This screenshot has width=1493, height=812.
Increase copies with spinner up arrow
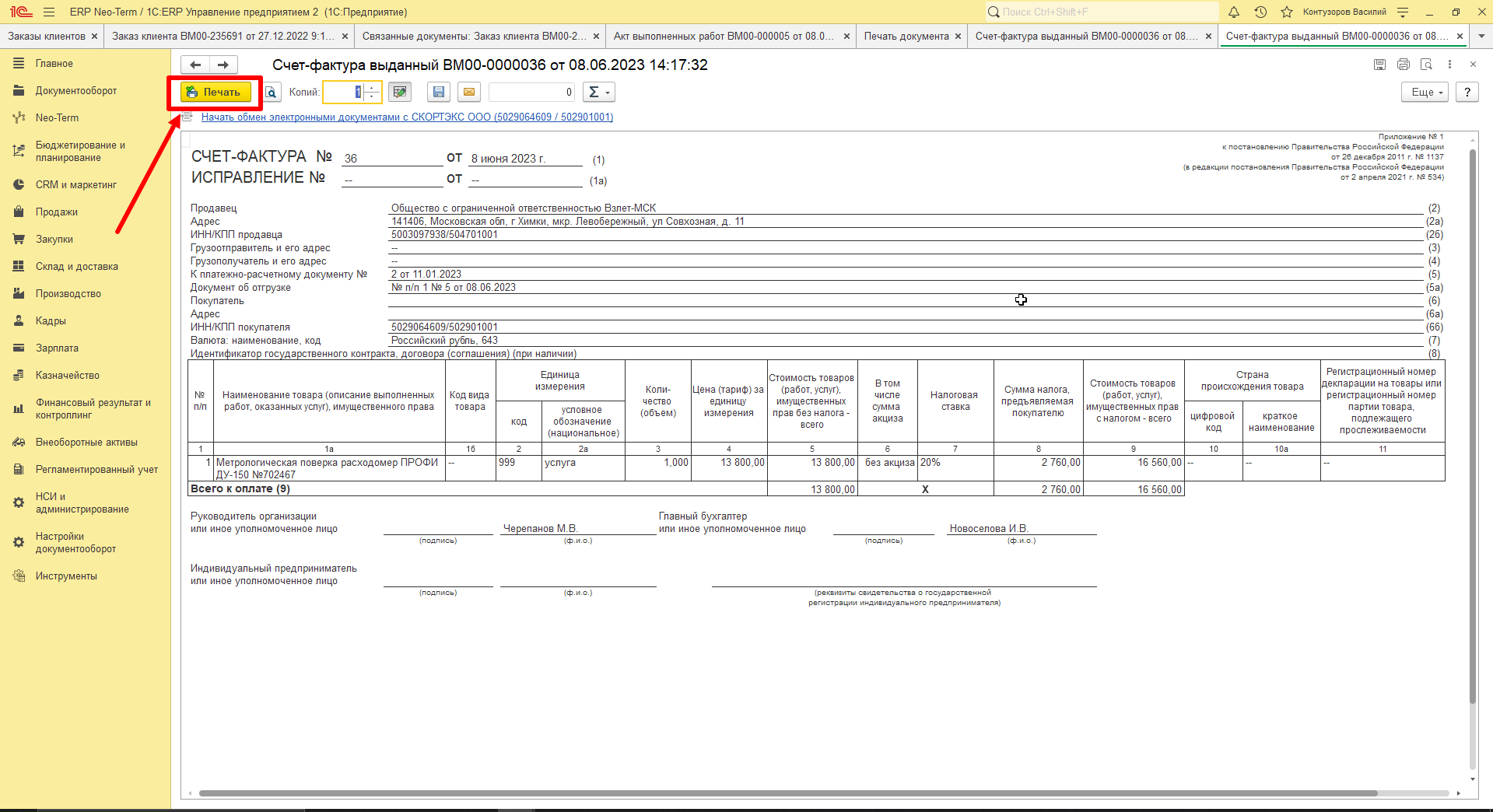coord(373,87)
